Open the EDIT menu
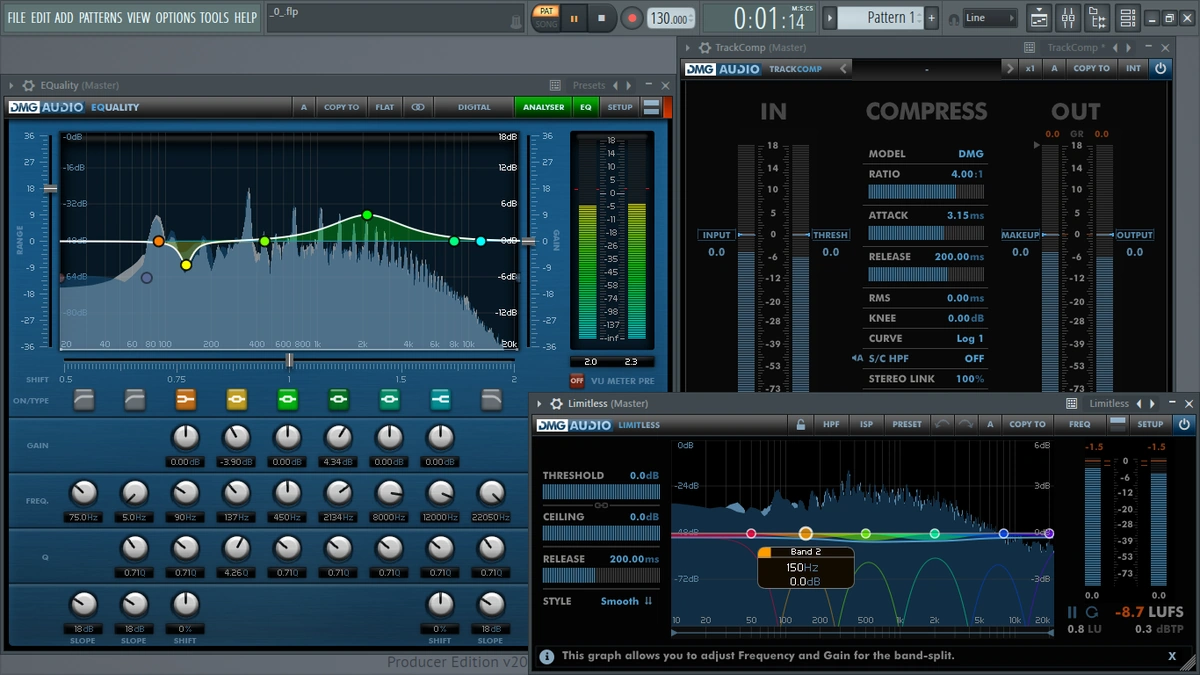 (40, 18)
